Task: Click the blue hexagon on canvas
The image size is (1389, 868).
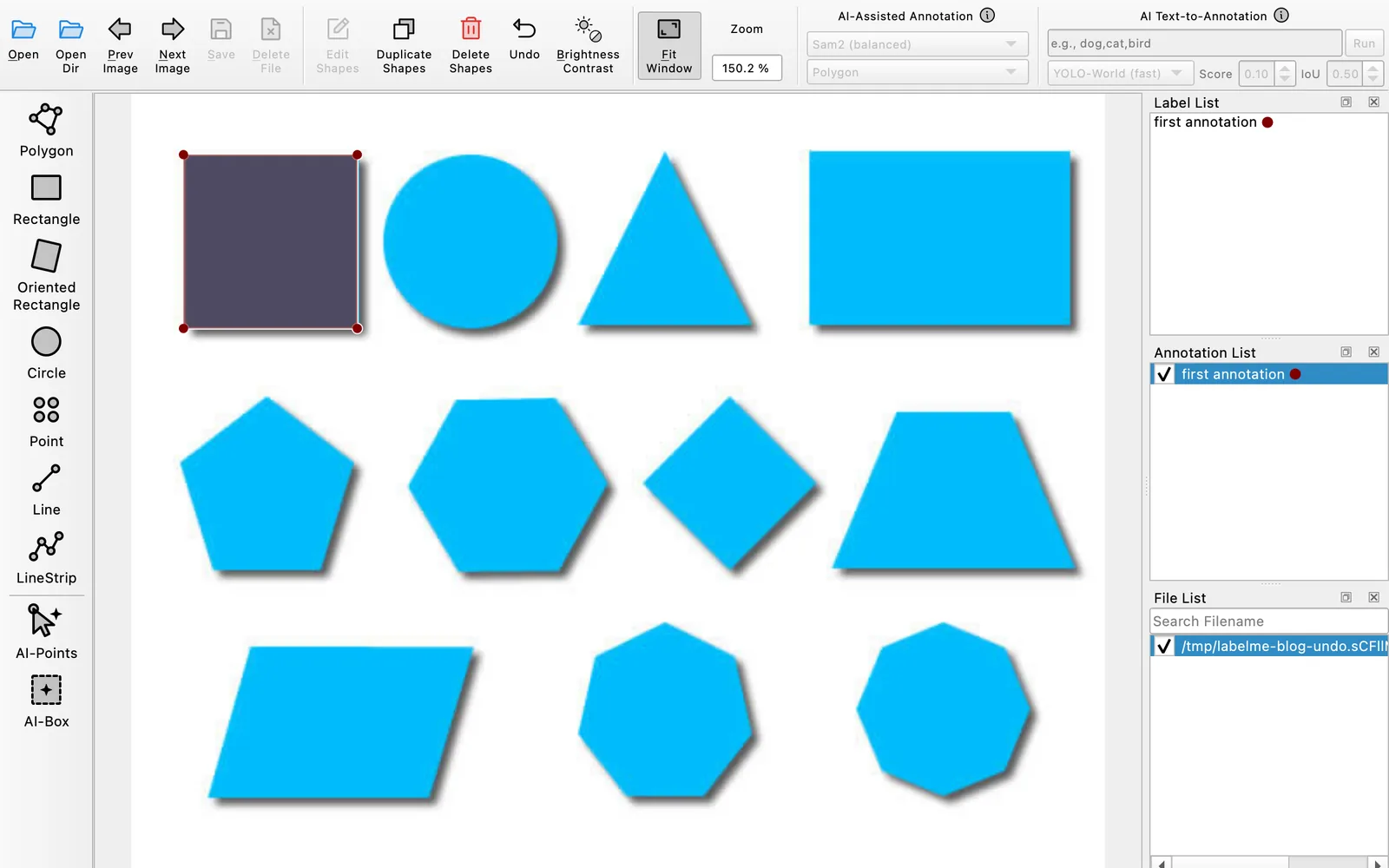Action: click(x=509, y=485)
